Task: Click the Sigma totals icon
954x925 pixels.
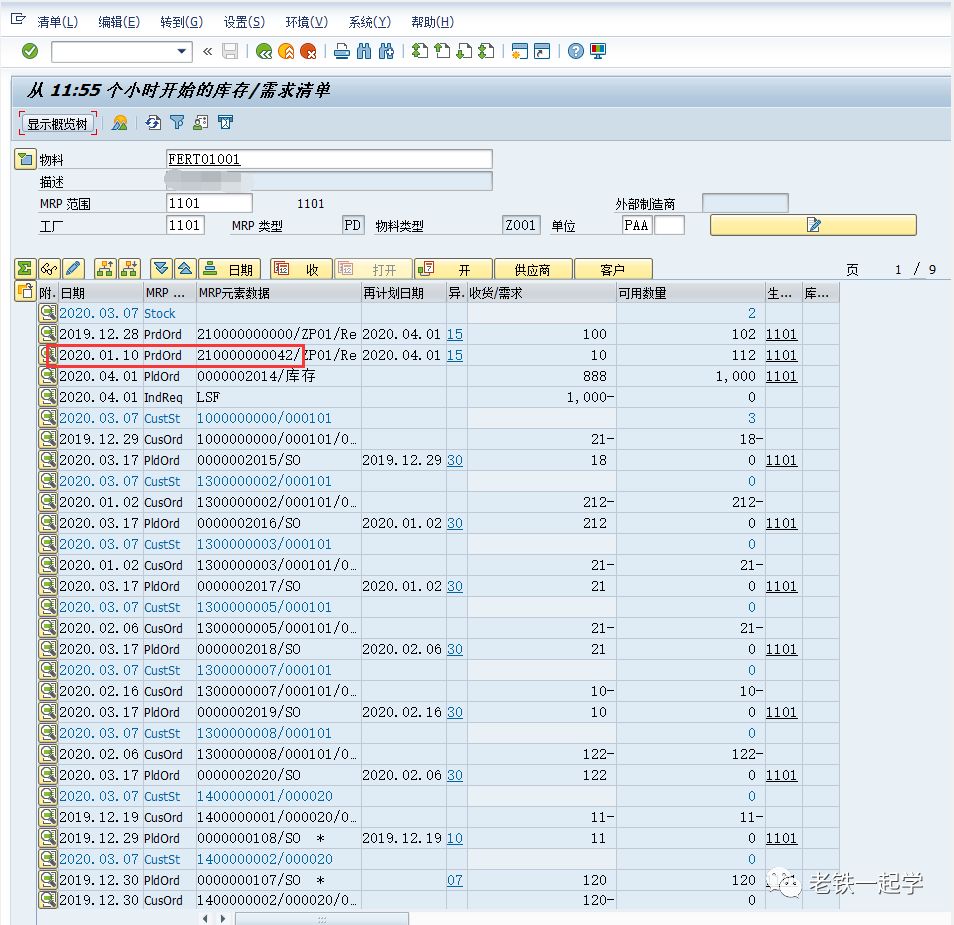Action: tap(25, 268)
